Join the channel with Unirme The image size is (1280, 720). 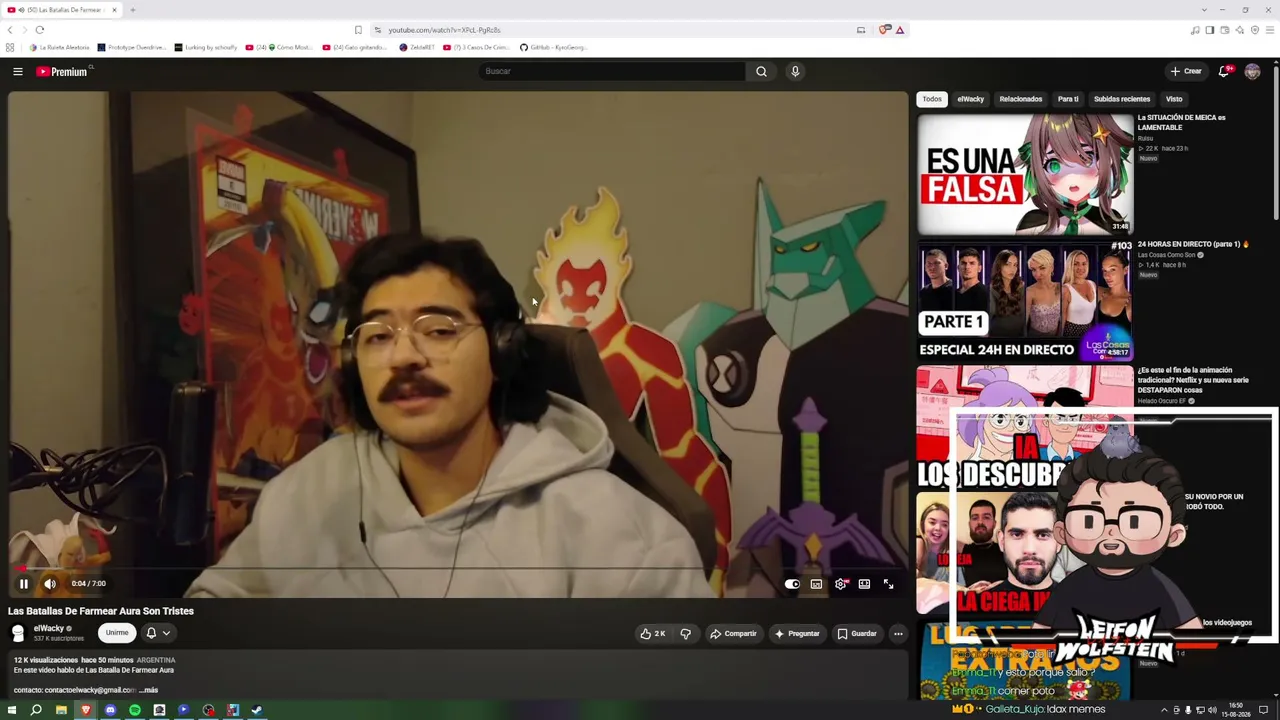pos(117,633)
